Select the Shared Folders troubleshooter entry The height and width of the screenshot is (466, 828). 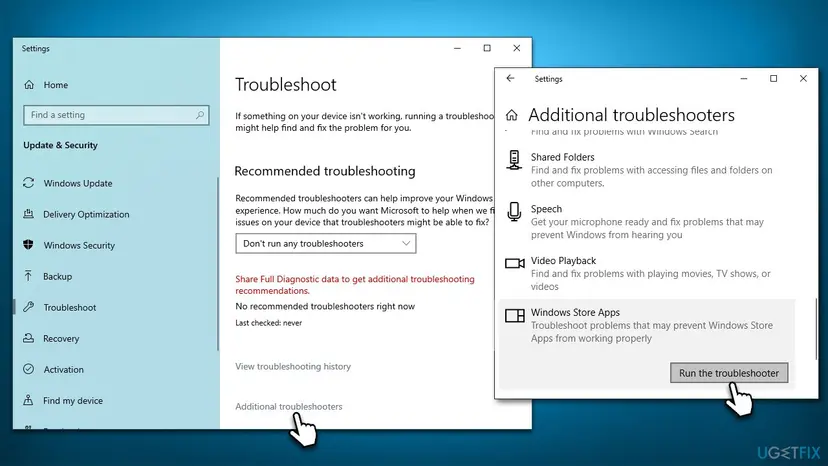click(647, 170)
